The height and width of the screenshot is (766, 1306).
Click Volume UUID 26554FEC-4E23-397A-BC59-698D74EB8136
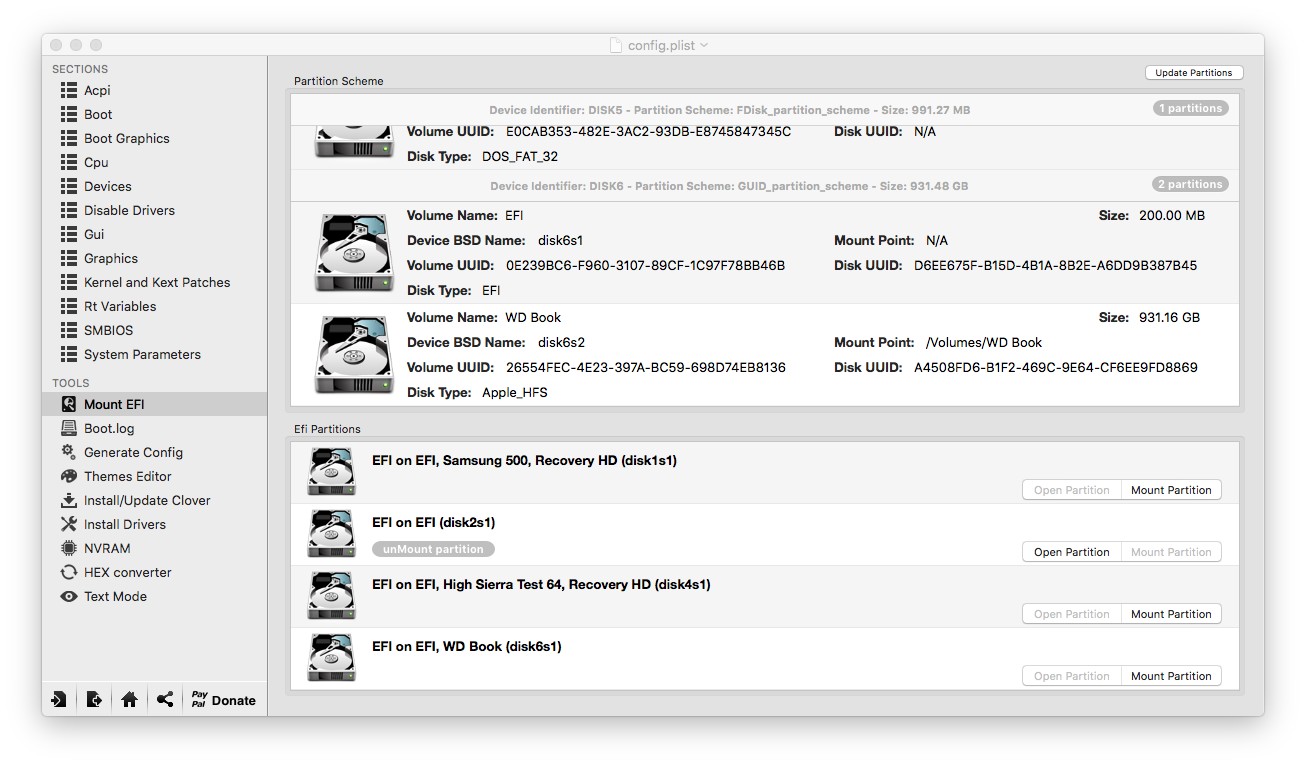click(646, 368)
